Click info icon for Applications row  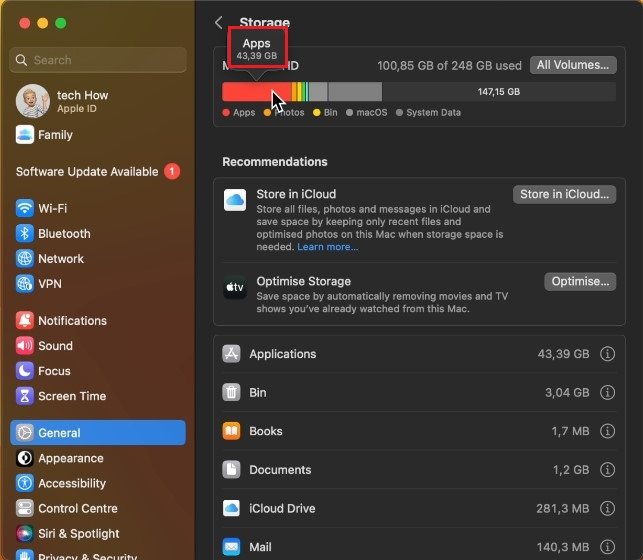pyautogui.click(x=607, y=354)
